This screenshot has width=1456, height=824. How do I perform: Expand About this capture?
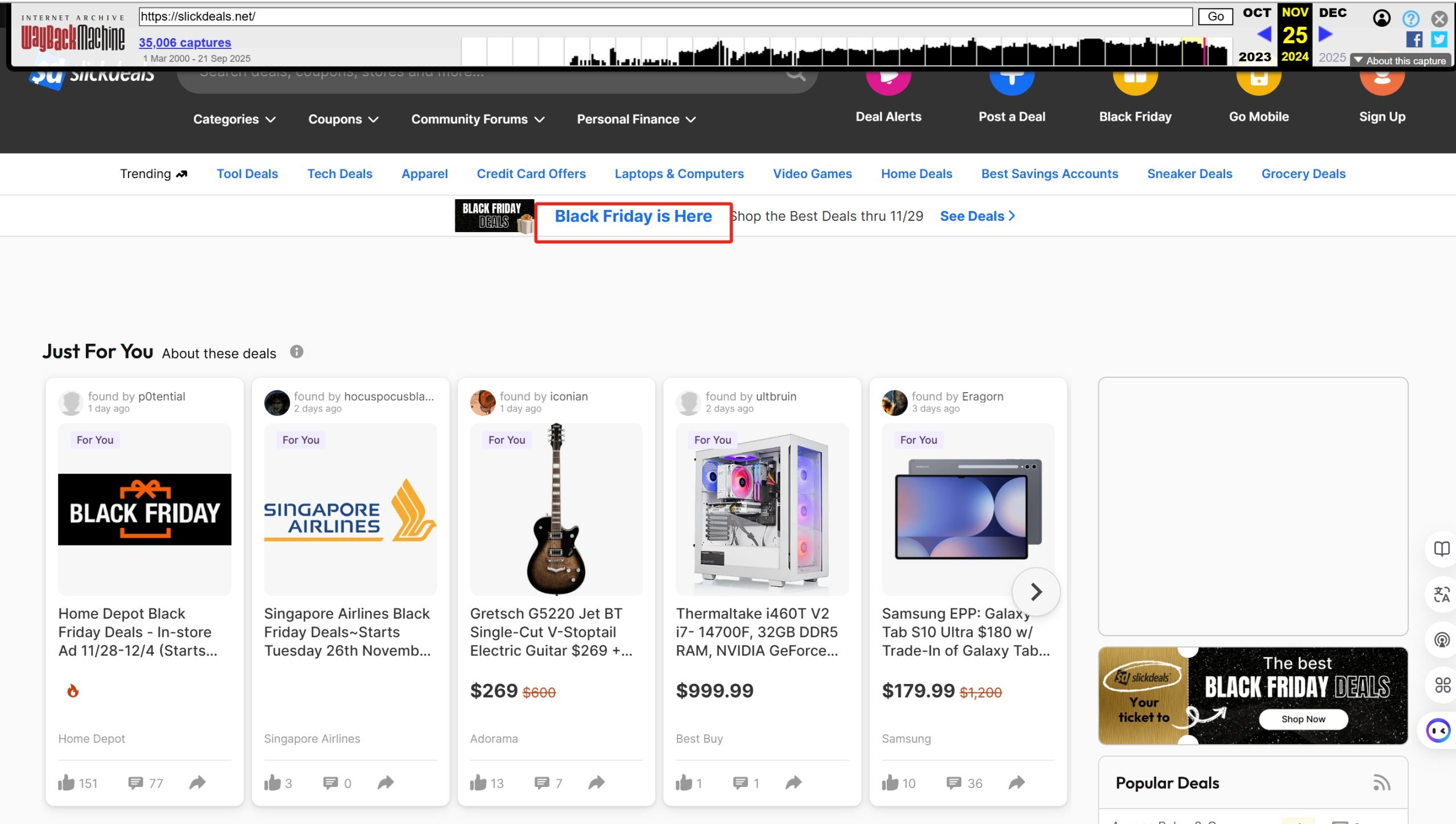tap(1400, 60)
